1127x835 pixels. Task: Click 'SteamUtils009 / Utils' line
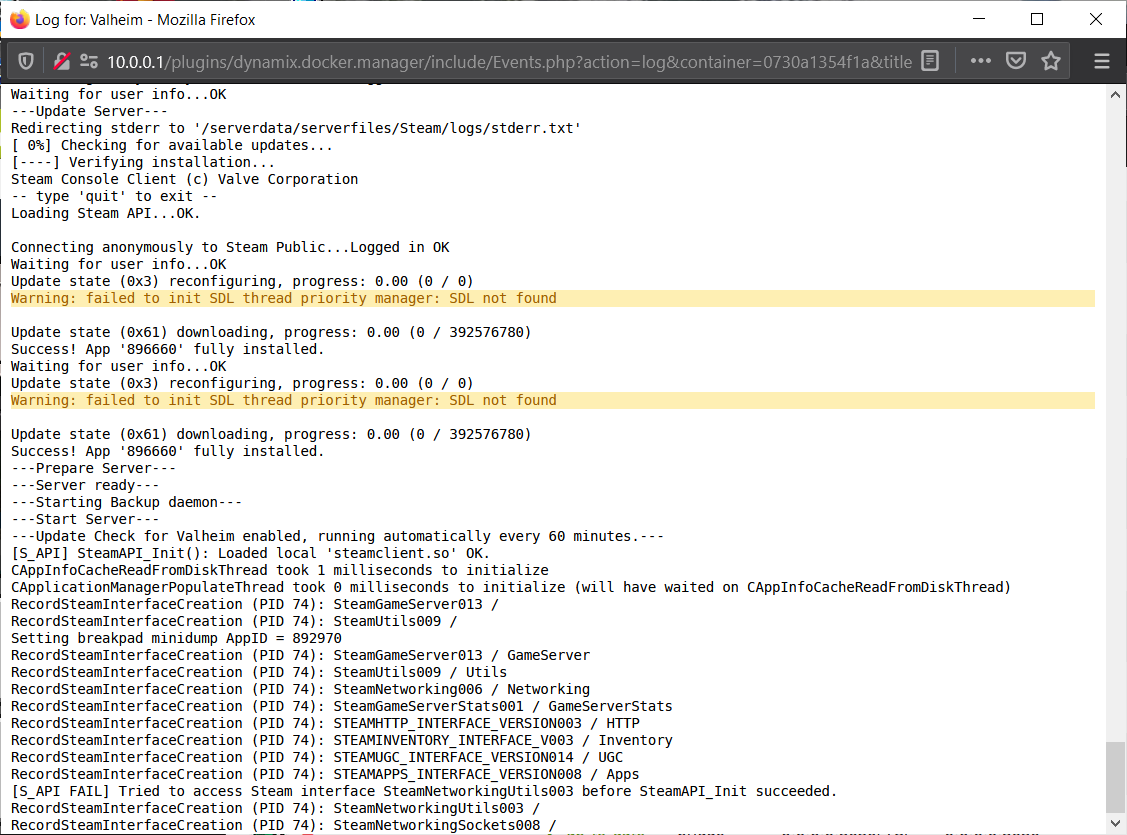(259, 673)
